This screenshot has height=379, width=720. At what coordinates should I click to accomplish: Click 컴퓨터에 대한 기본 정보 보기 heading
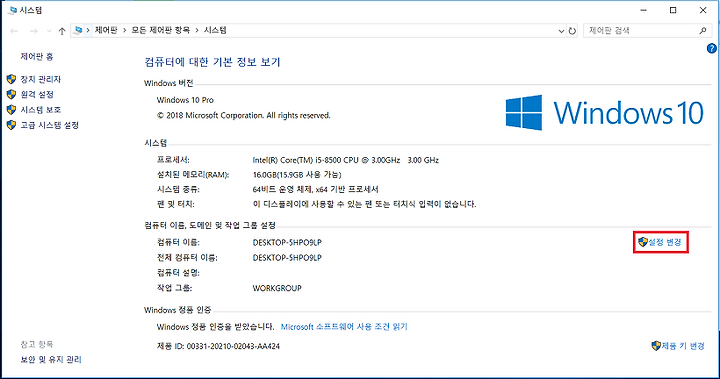tap(212, 62)
